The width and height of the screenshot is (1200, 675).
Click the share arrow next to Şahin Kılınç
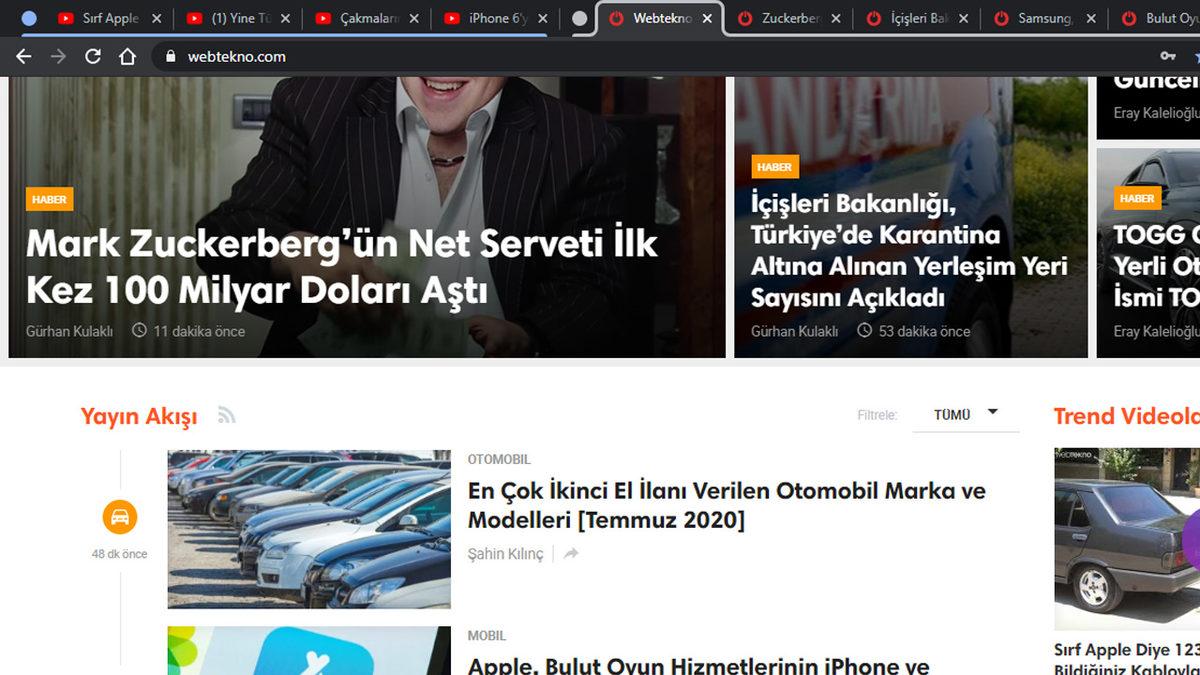pyautogui.click(x=571, y=552)
